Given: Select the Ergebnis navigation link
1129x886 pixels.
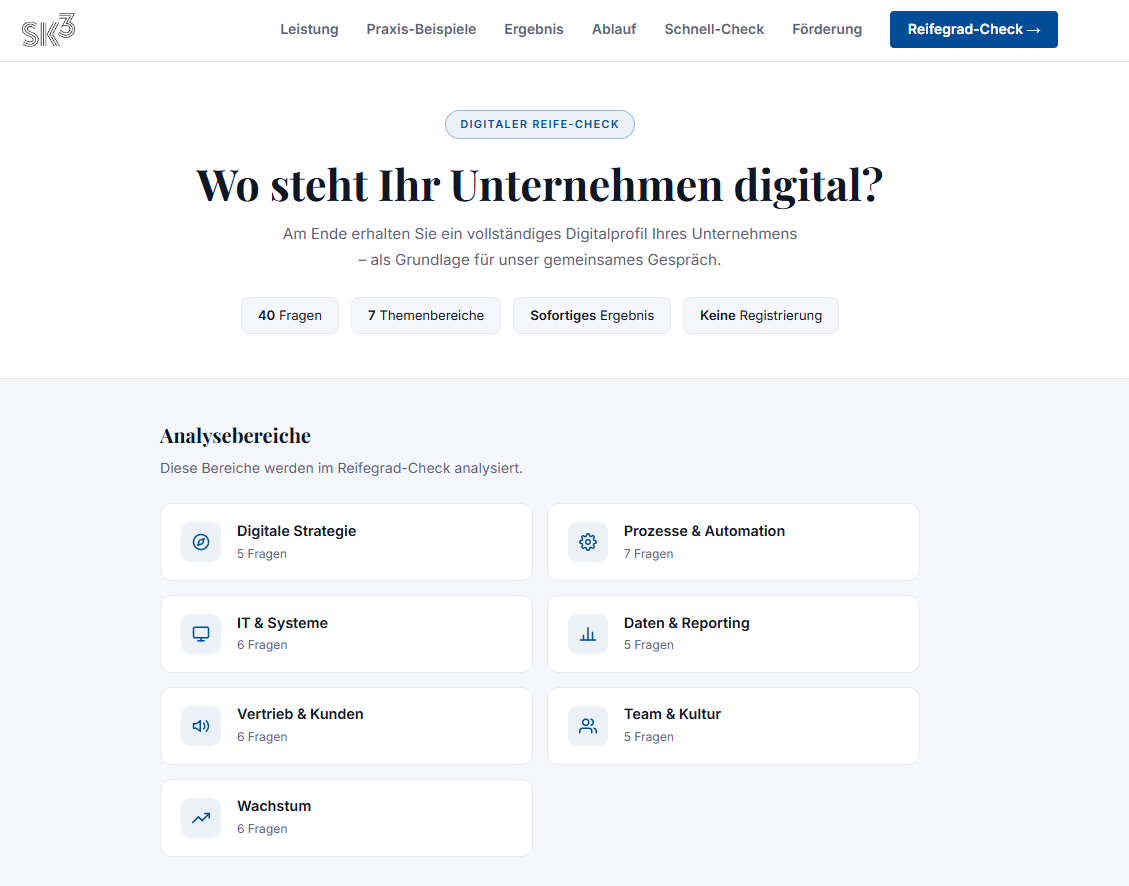Looking at the screenshot, I should (x=534, y=30).
